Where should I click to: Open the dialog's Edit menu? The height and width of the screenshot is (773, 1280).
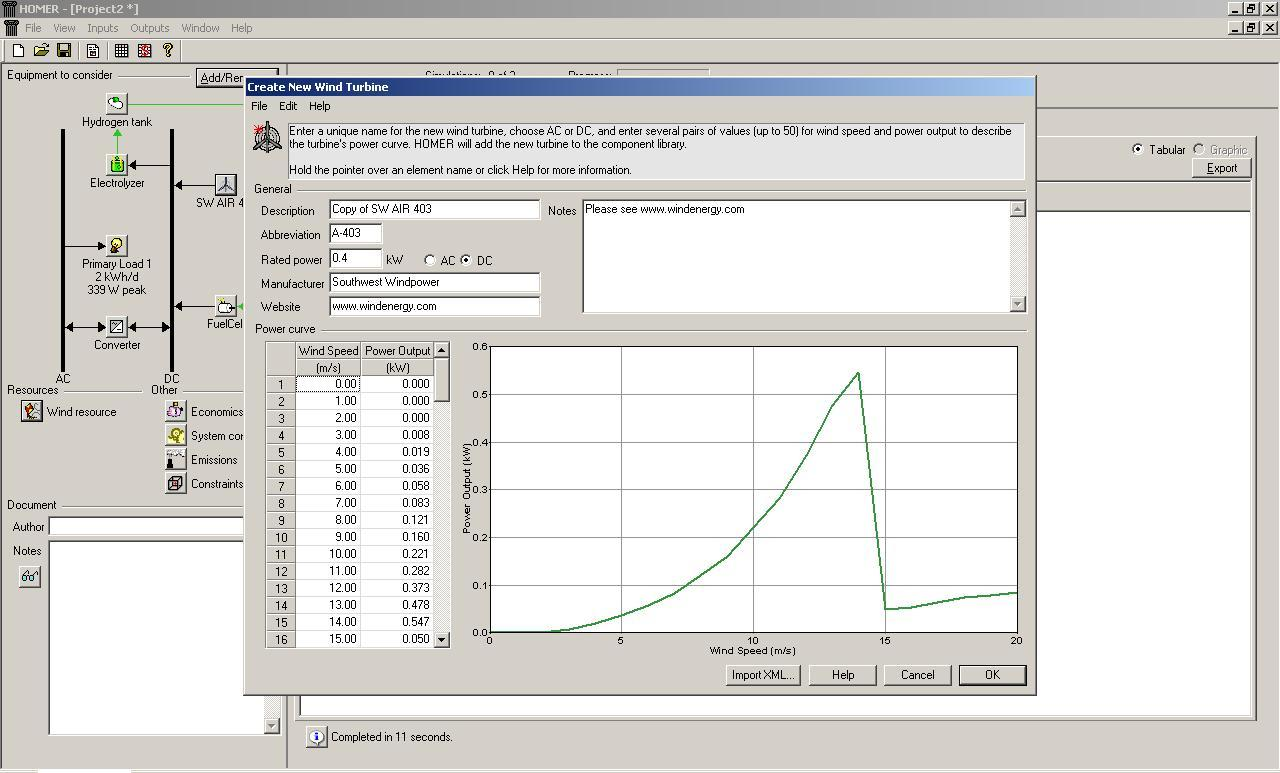[288, 106]
